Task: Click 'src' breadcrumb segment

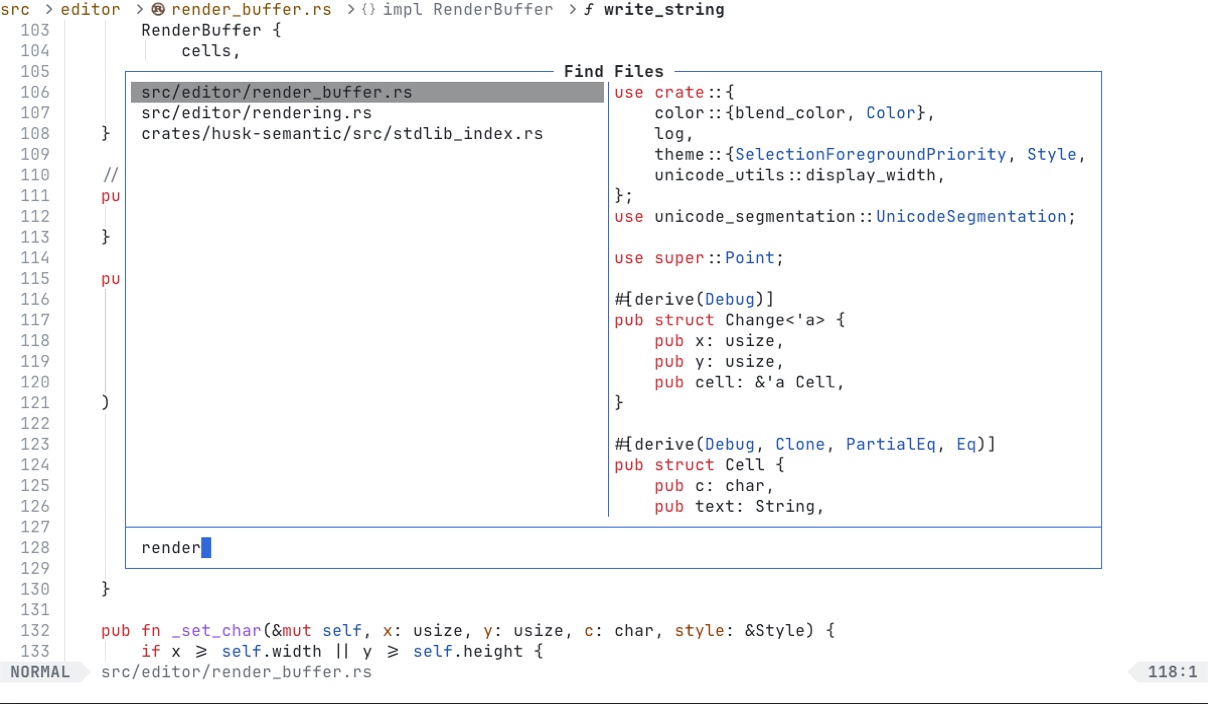Action: click(15, 10)
